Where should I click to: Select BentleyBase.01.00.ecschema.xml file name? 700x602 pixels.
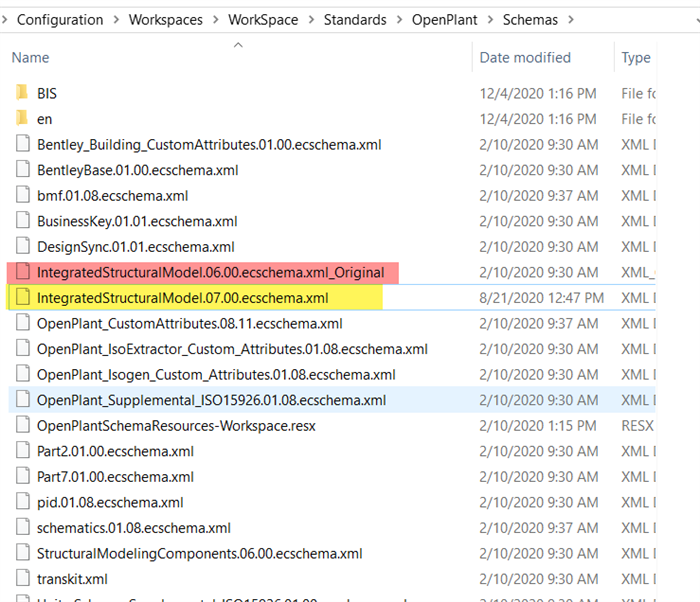tap(138, 170)
